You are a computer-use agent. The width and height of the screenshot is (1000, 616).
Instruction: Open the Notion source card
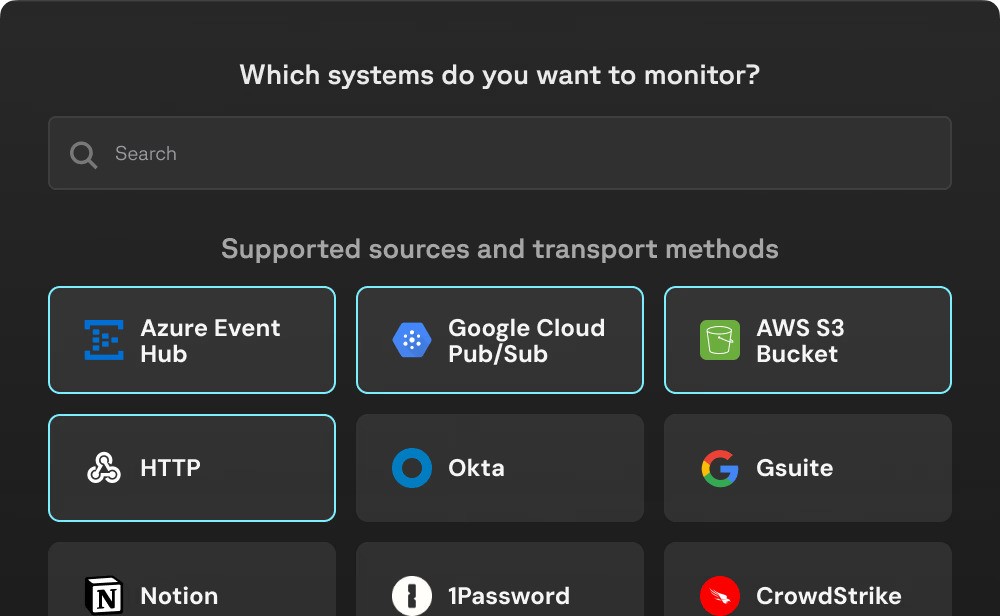pyautogui.click(x=192, y=579)
